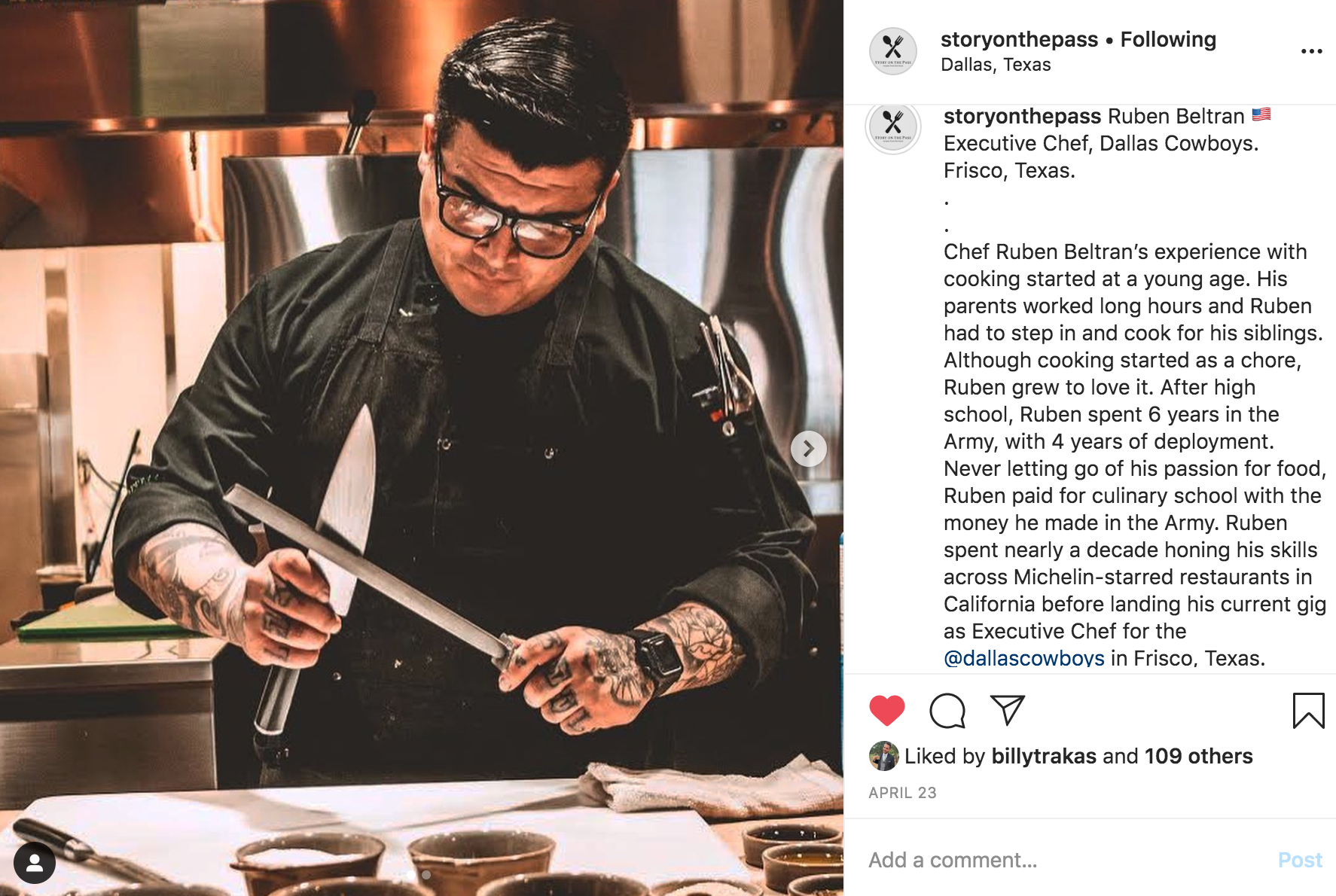Click the Post comment button
Image resolution: width=1336 pixels, height=896 pixels.
[1300, 860]
